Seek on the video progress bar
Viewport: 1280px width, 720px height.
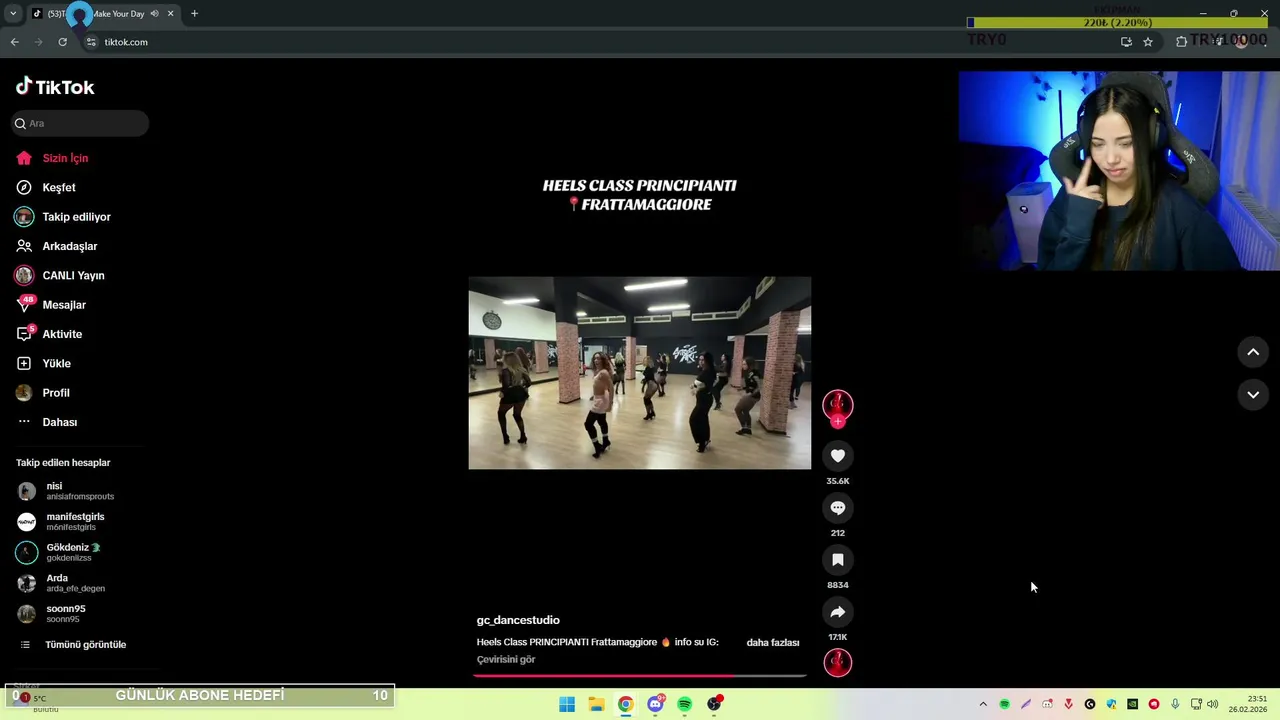click(640, 675)
